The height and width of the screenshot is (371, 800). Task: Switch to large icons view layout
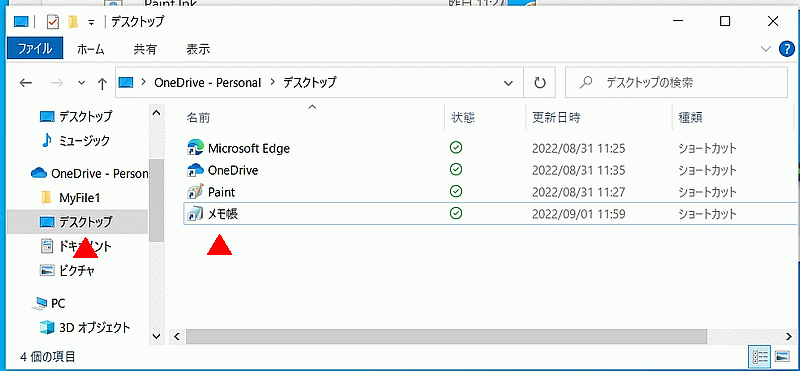tap(782, 356)
